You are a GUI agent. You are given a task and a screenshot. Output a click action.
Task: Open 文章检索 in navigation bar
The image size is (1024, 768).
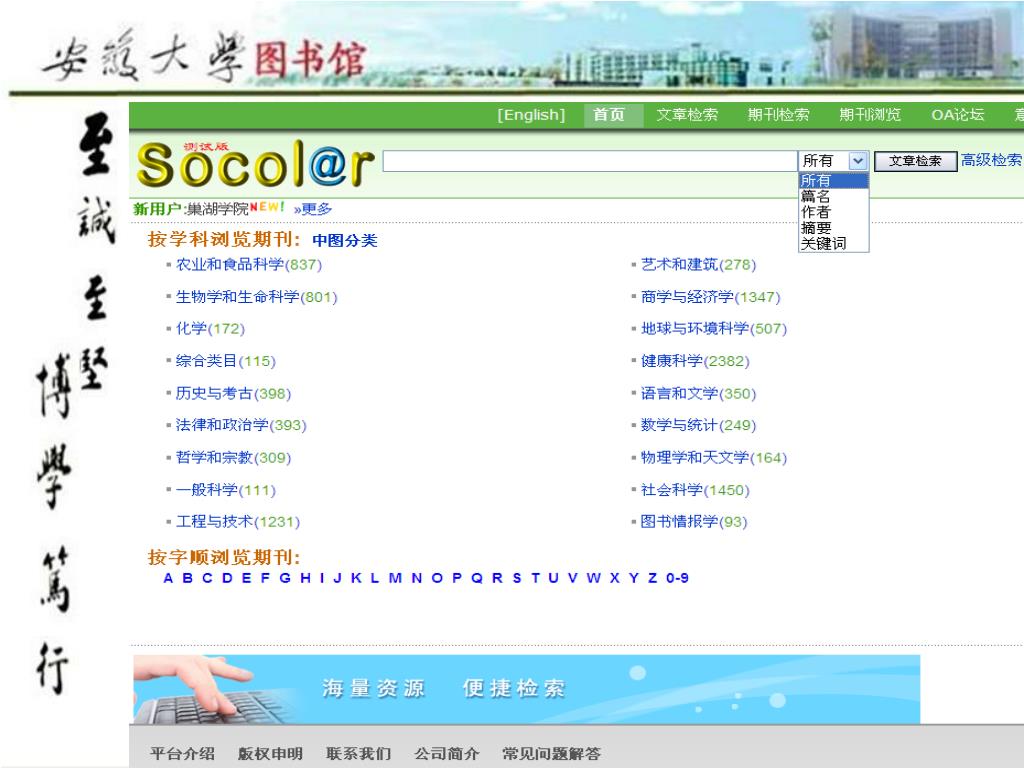tap(687, 115)
